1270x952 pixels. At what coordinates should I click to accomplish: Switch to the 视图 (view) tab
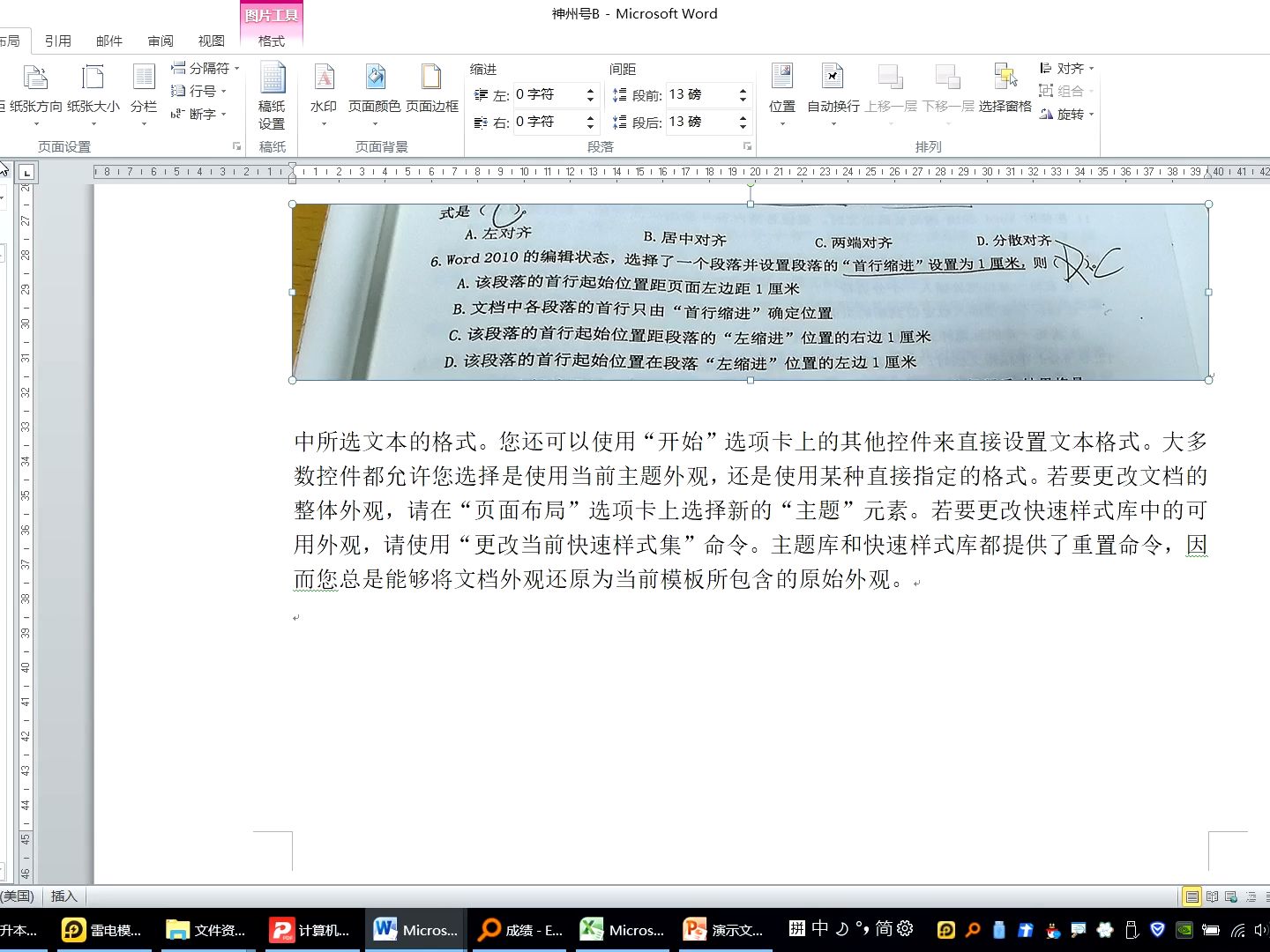coord(212,41)
